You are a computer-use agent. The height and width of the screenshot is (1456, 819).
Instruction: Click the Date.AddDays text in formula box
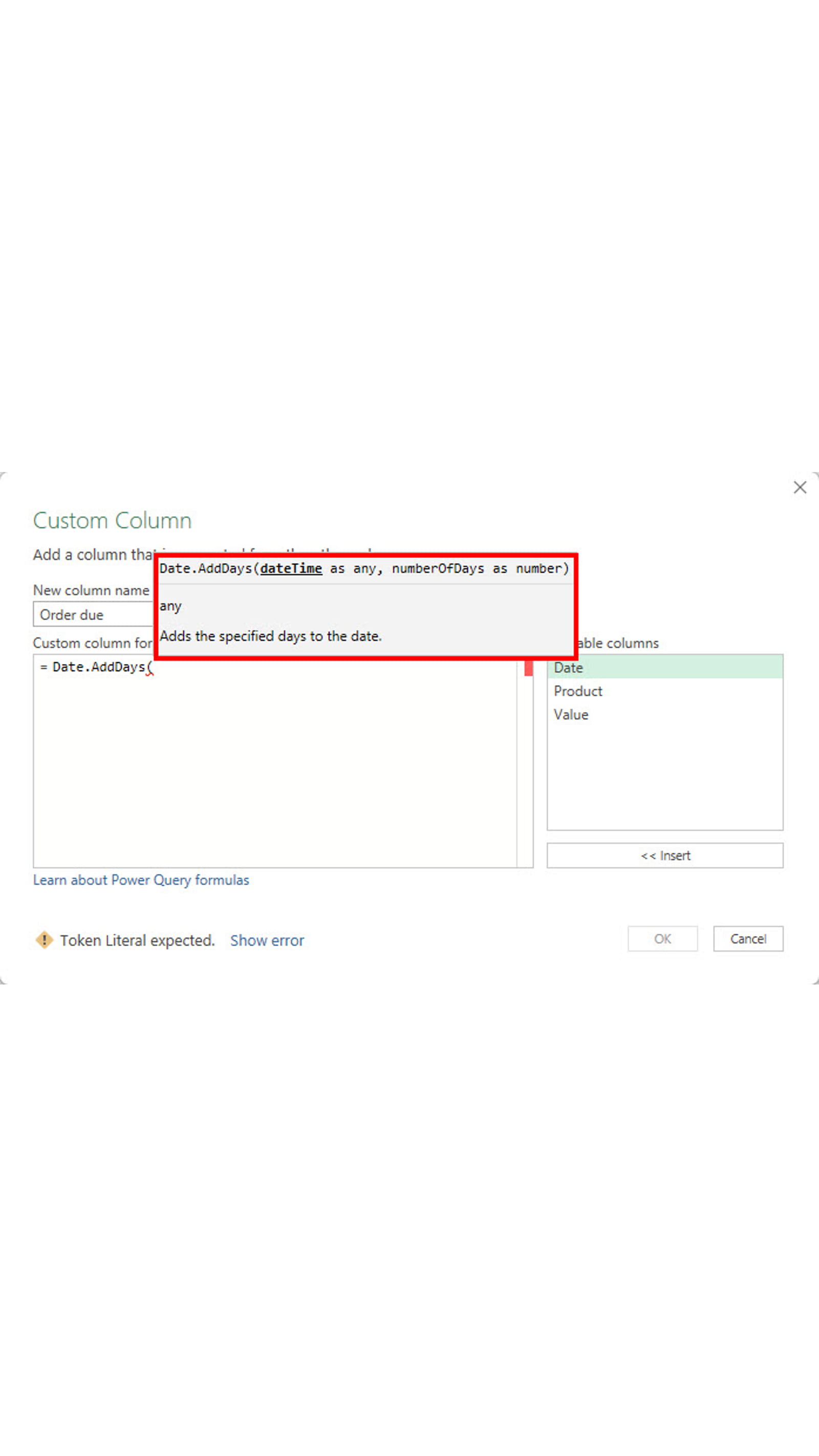(98, 667)
